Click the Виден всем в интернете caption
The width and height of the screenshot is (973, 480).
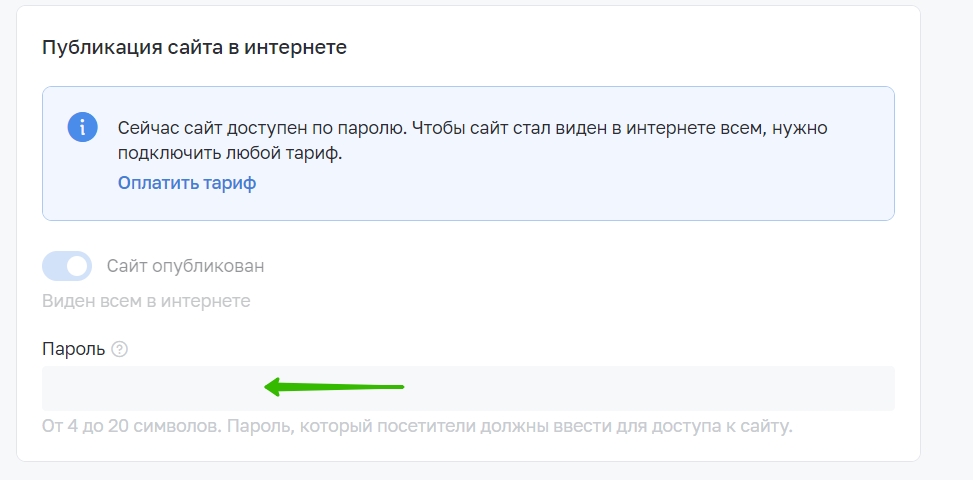click(146, 301)
